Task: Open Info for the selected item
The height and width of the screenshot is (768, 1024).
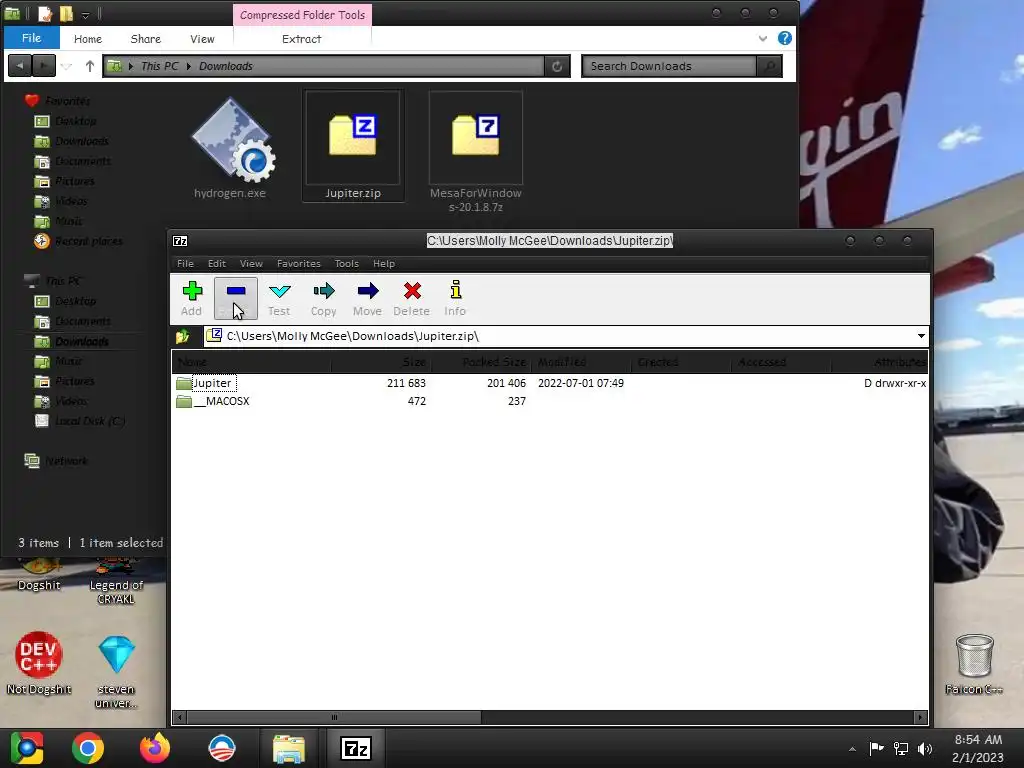Action: (455, 298)
